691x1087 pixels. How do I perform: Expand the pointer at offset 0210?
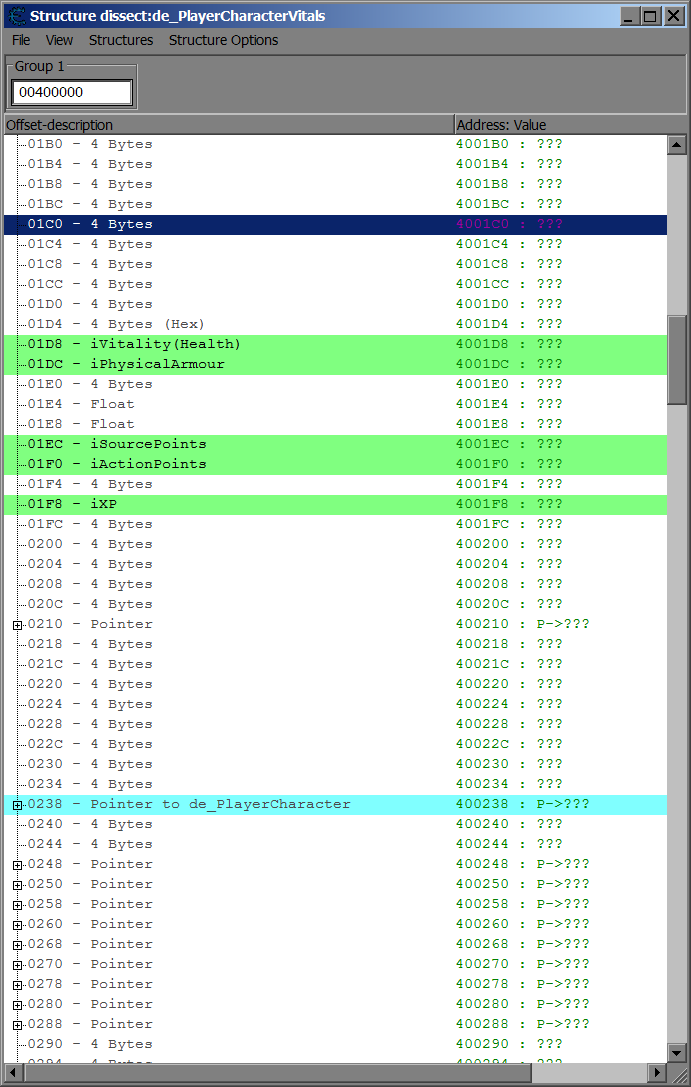pos(18,625)
